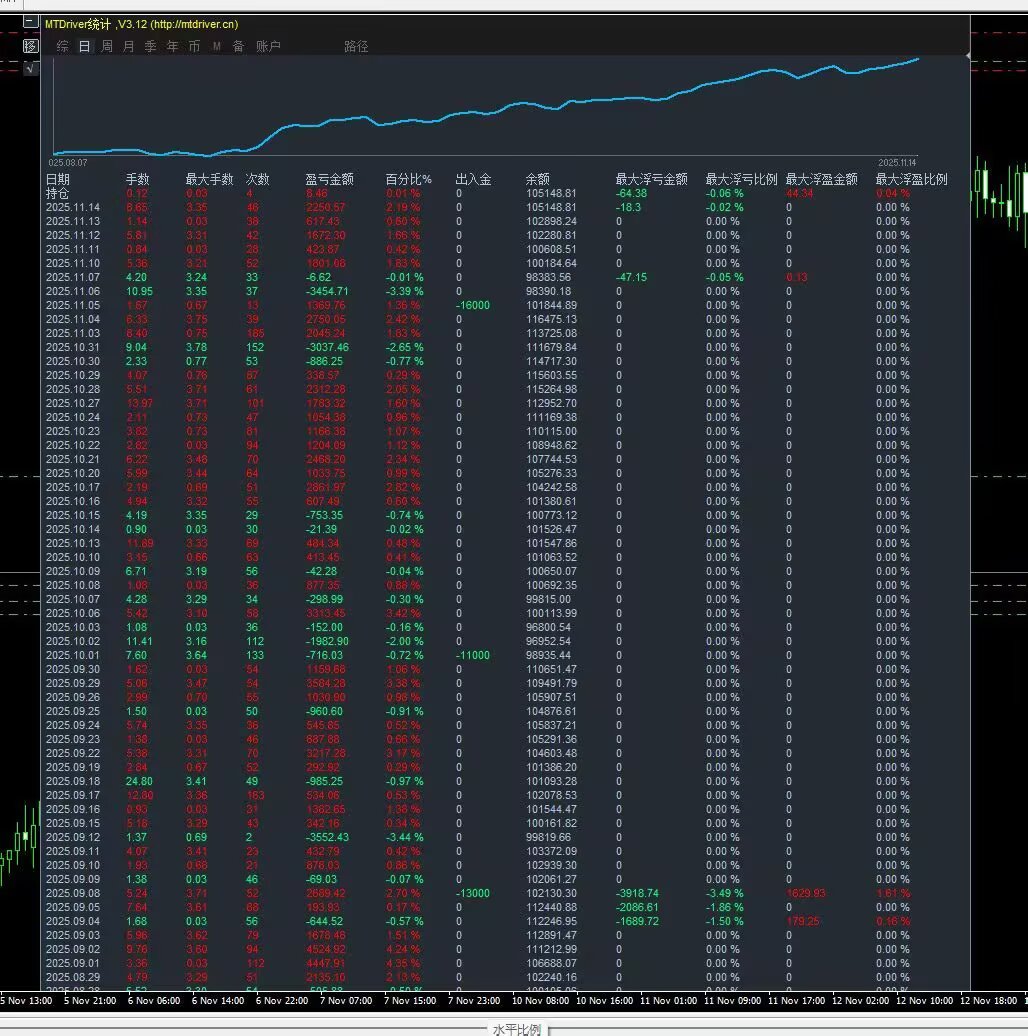The height and width of the screenshot is (1036, 1028).
Task: Select the M tab
Action: (x=217, y=46)
